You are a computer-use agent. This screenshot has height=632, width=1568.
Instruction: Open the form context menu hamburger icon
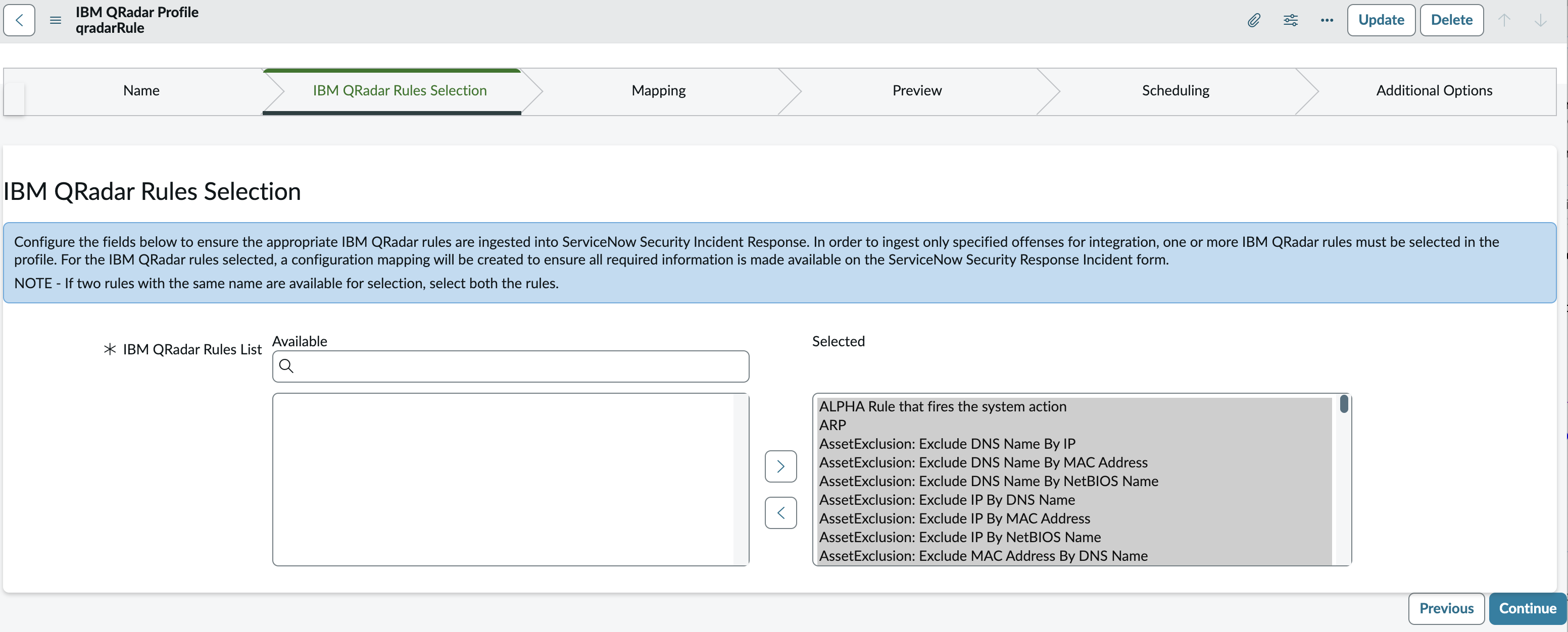56,20
